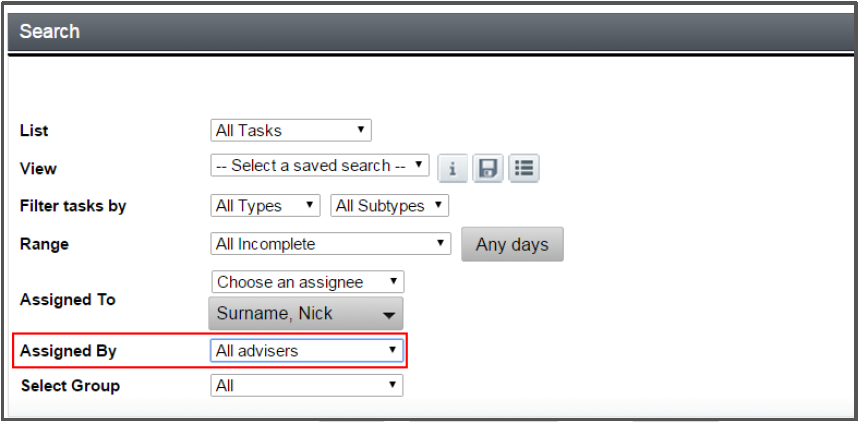The image size is (858, 422).
Task: Open the All Incomplete range dropdown
Action: coord(331,244)
